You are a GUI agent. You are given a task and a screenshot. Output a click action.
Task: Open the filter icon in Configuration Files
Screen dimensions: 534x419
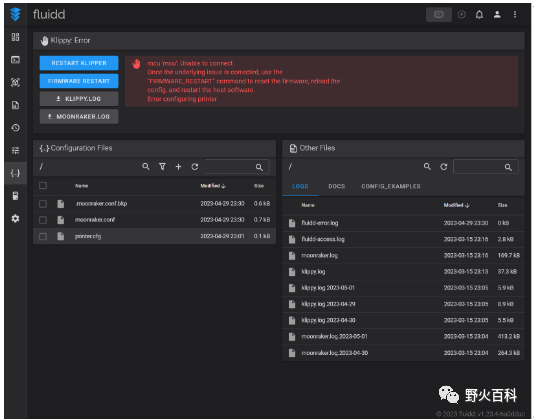pos(162,167)
